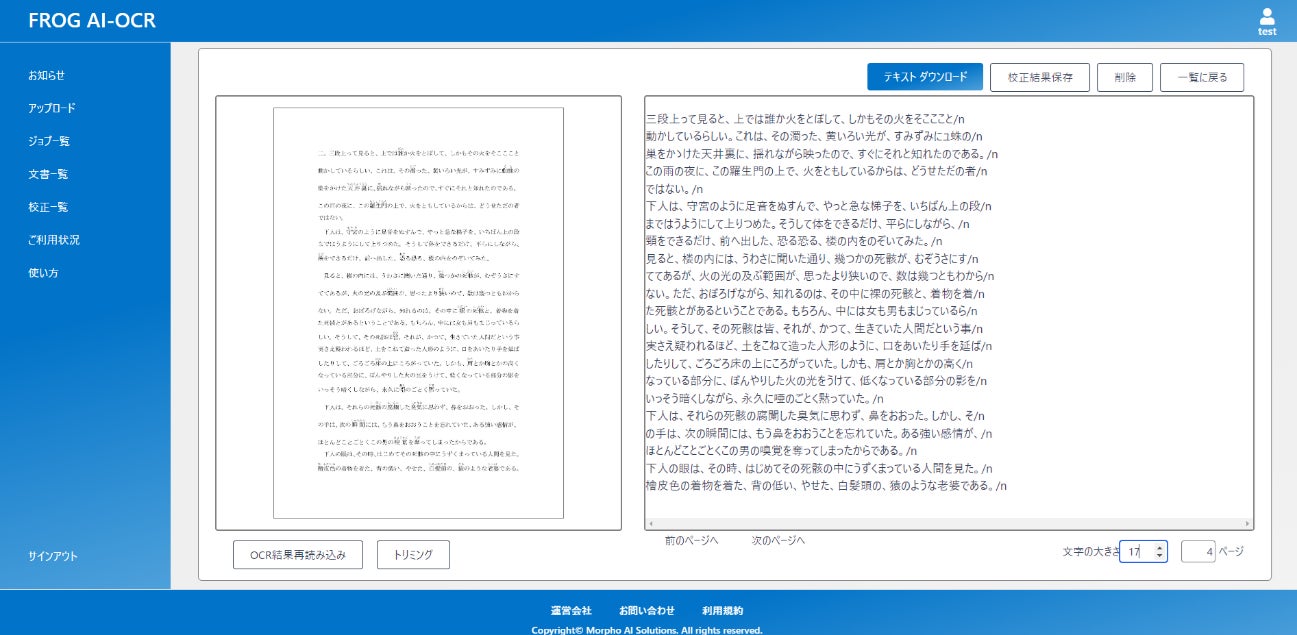This screenshot has width=1297, height=635.
Task: Click the 削除 delete button
Action: tap(1125, 76)
